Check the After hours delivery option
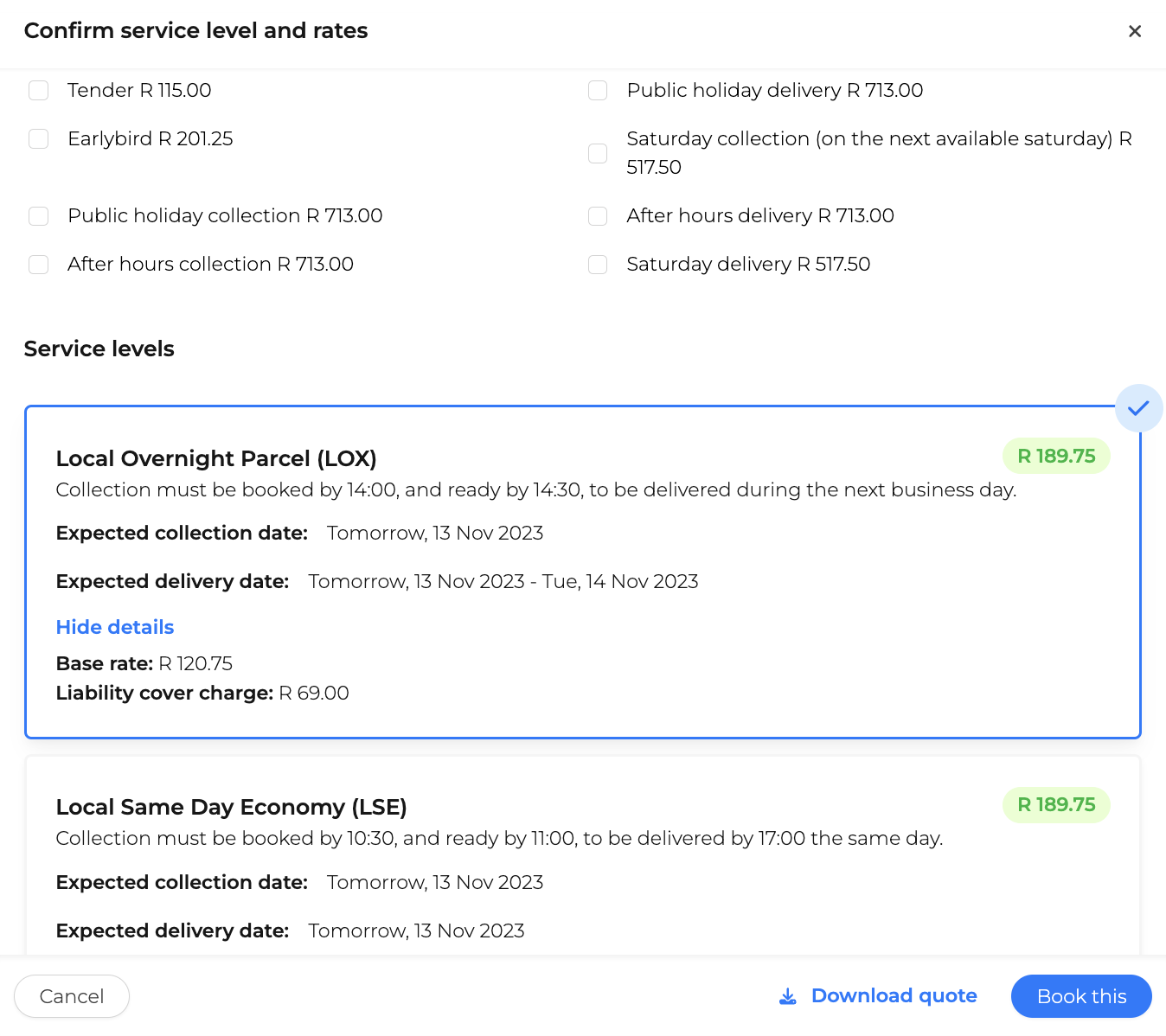Screen dimensions: 1166x1036 598,216
